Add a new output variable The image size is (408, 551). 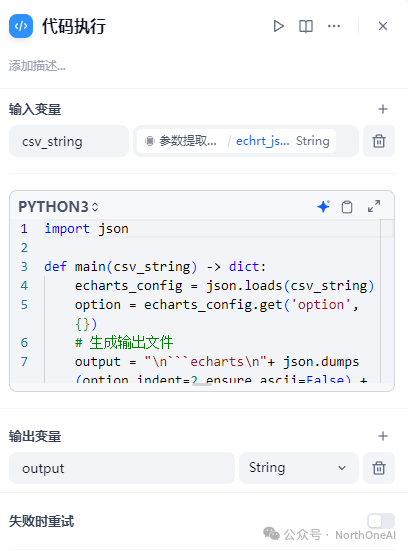[x=383, y=436]
